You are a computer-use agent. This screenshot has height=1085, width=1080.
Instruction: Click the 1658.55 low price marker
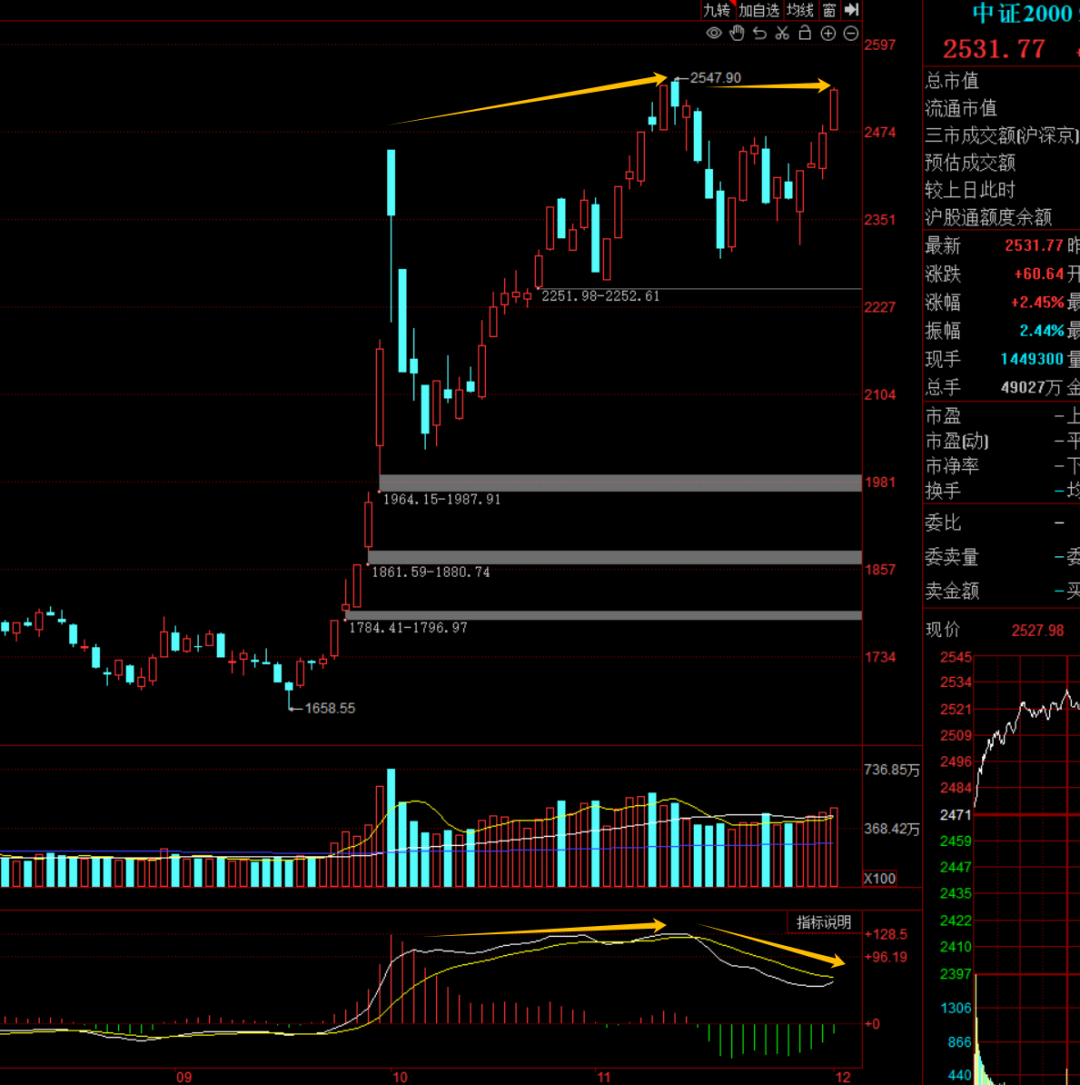(329, 708)
